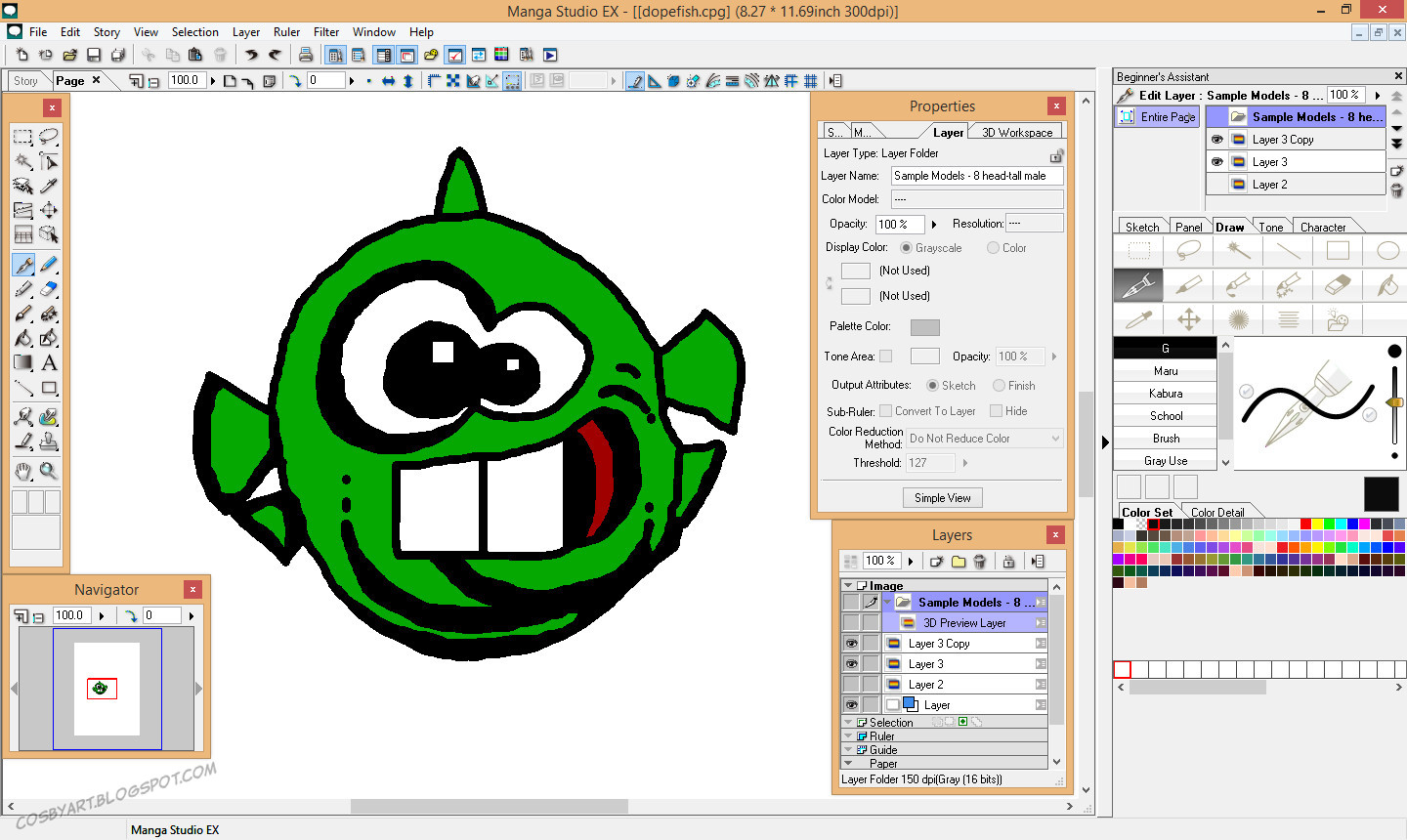The width and height of the screenshot is (1407, 840).
Task: Switch to the Story tab
Action: 25,81
